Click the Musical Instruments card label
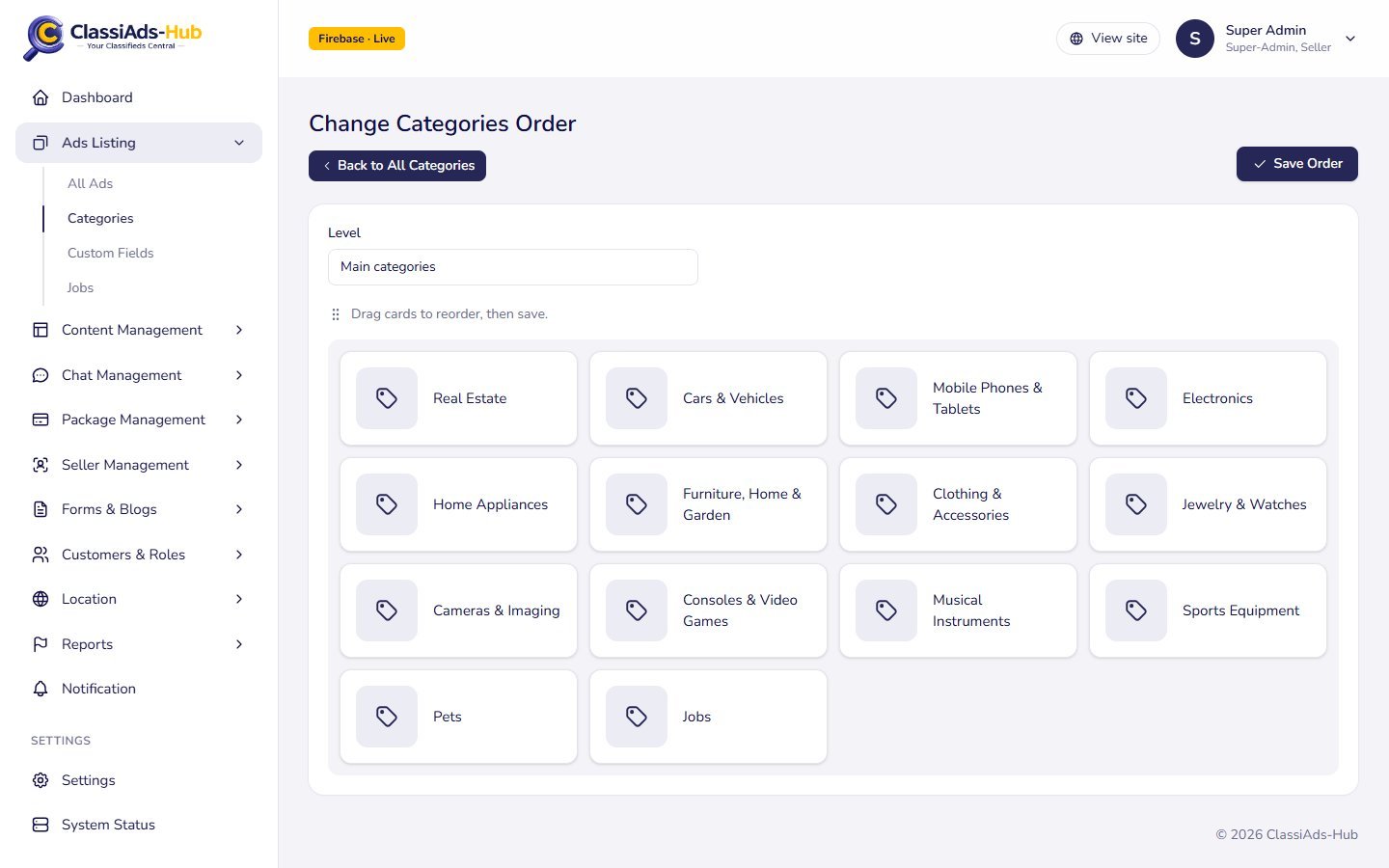Screen dimensions: 1389x868 click(971, 610)
